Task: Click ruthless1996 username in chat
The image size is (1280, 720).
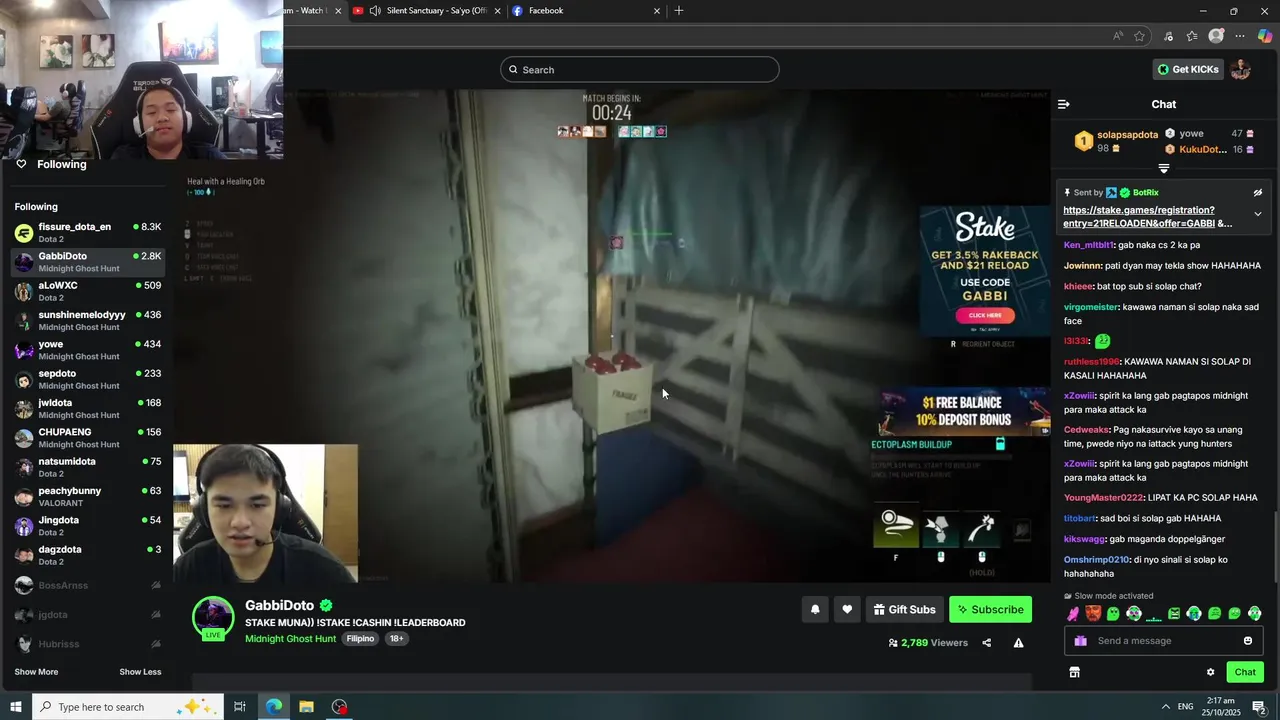Action: (x=1092, y=362)
